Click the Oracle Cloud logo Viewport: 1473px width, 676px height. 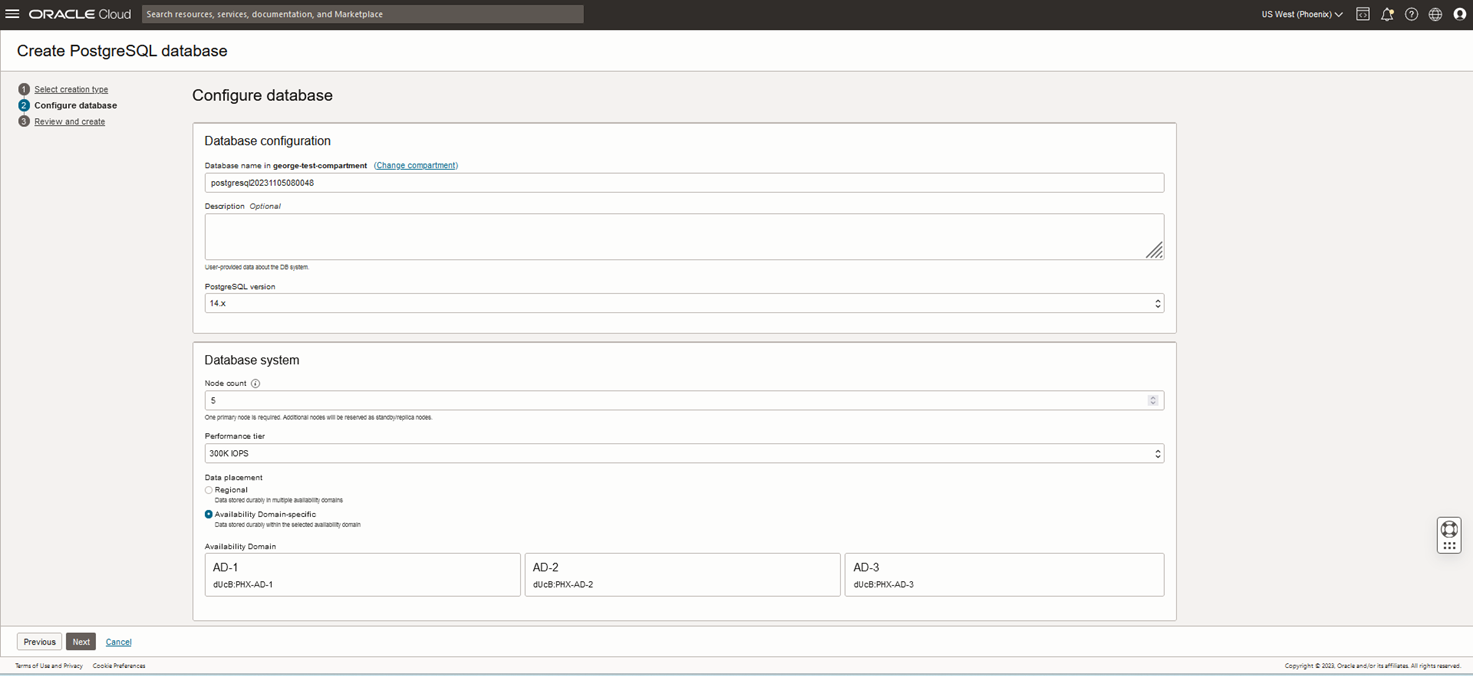80,14
